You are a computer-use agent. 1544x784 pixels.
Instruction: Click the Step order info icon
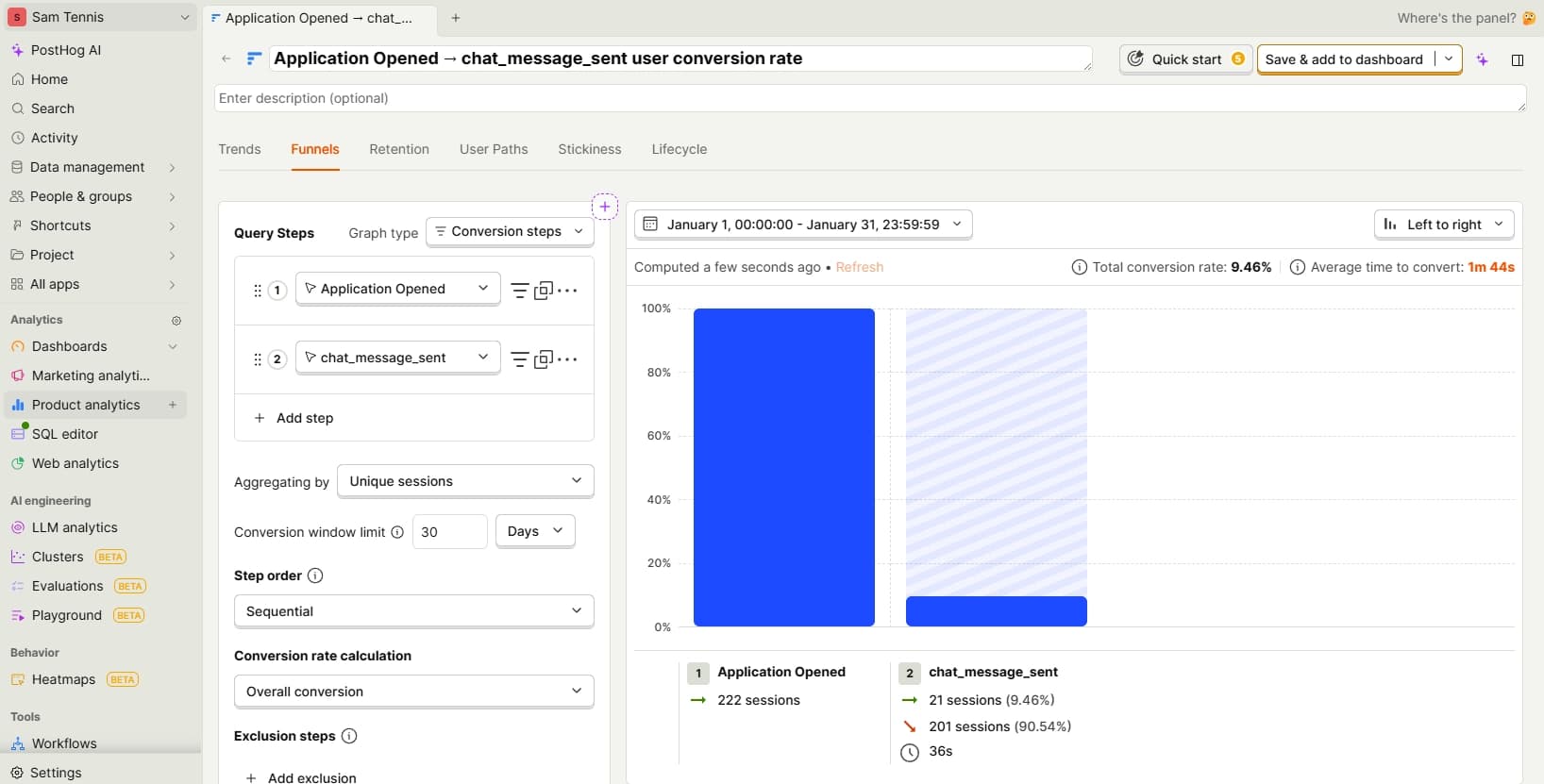[315, 575]
